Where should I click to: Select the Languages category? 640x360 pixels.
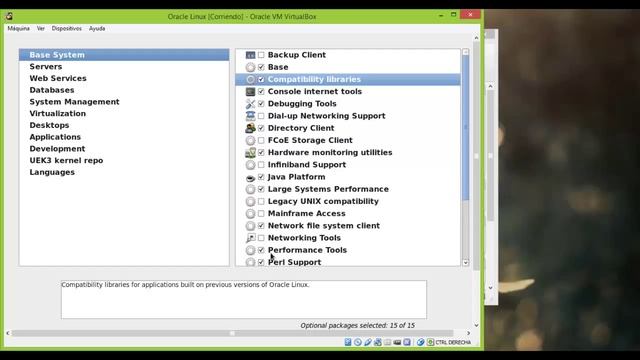coord(124,172)
